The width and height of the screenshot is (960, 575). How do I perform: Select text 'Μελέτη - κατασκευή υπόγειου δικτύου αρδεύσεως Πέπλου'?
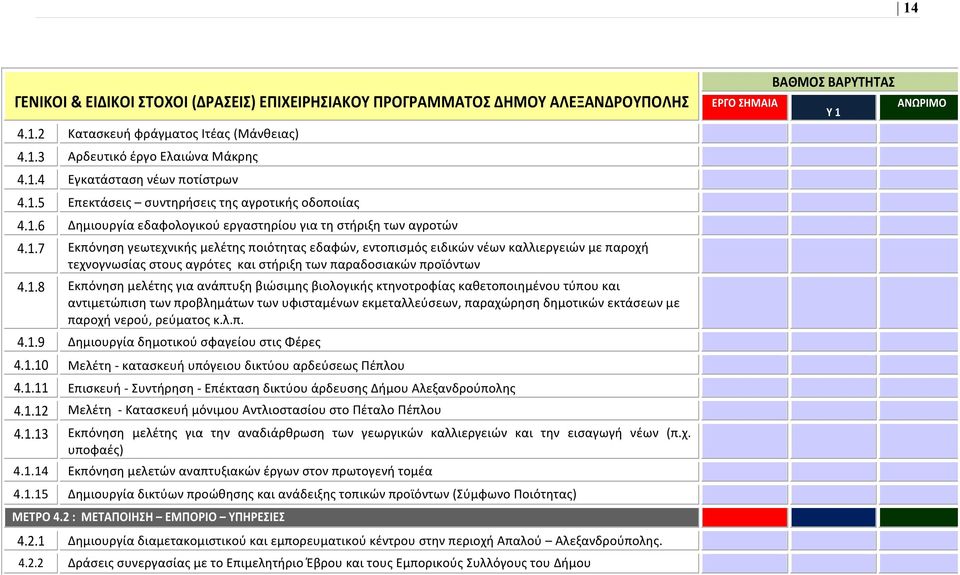(236, 366)
